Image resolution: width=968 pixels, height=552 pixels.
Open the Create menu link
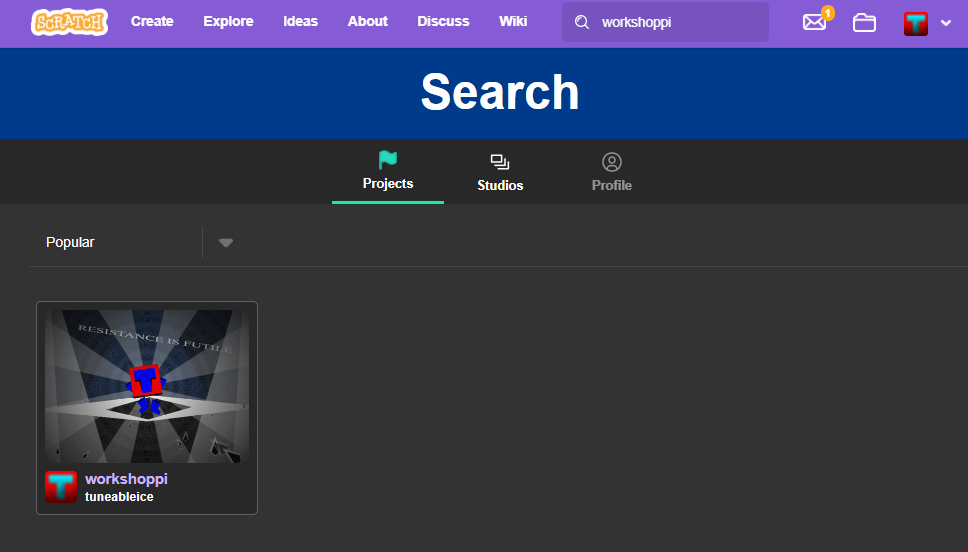[x=152, y=22]
